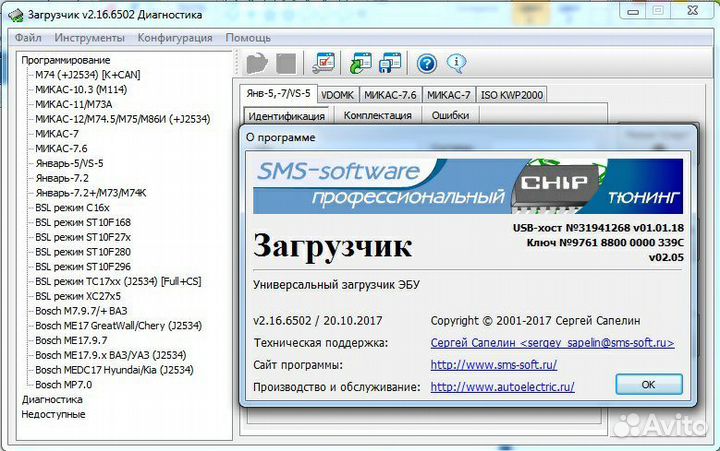
Task: Select BSL режим C16x
Action: (x=72, y=208)
